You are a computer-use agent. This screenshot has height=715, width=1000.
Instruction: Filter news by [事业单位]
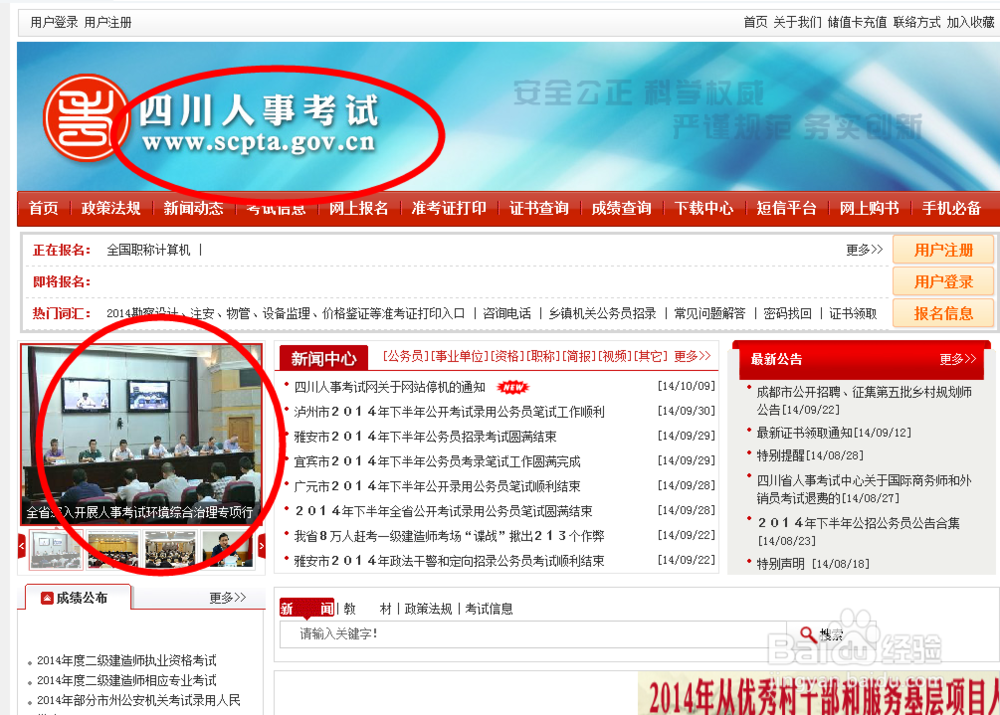click(x=459, y=356)
